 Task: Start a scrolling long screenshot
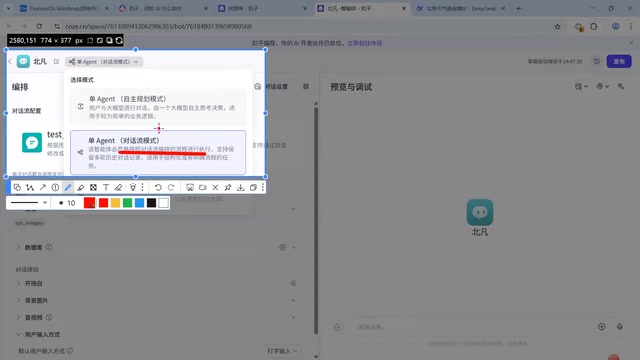pyautogui.click(x=190, y=187)
